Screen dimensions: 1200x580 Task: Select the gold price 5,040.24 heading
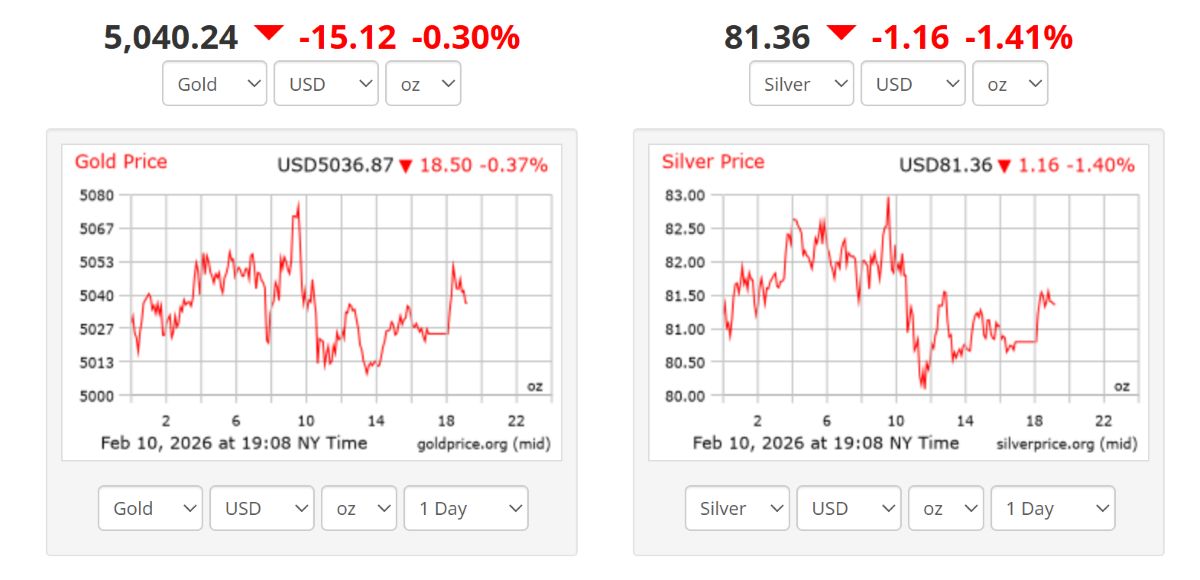(172, 37)
